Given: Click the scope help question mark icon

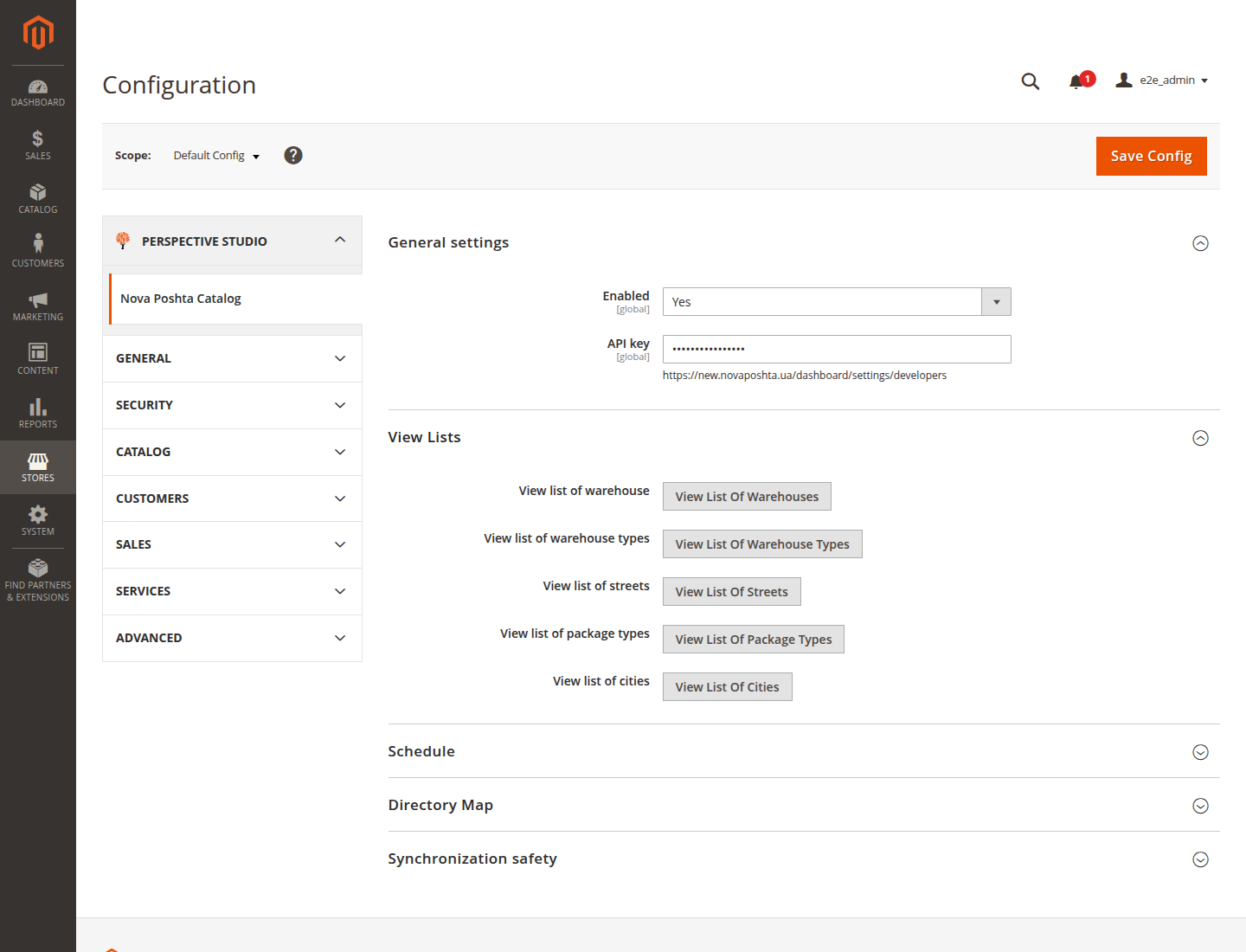Looking at the screenshot, I should coord(293,155).
